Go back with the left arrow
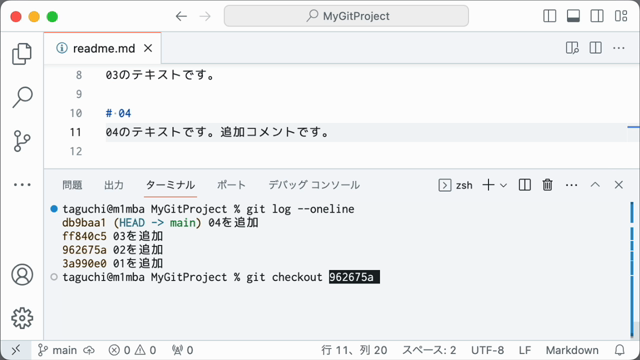Viewport: 640px width, 360px height. point(181,16)
